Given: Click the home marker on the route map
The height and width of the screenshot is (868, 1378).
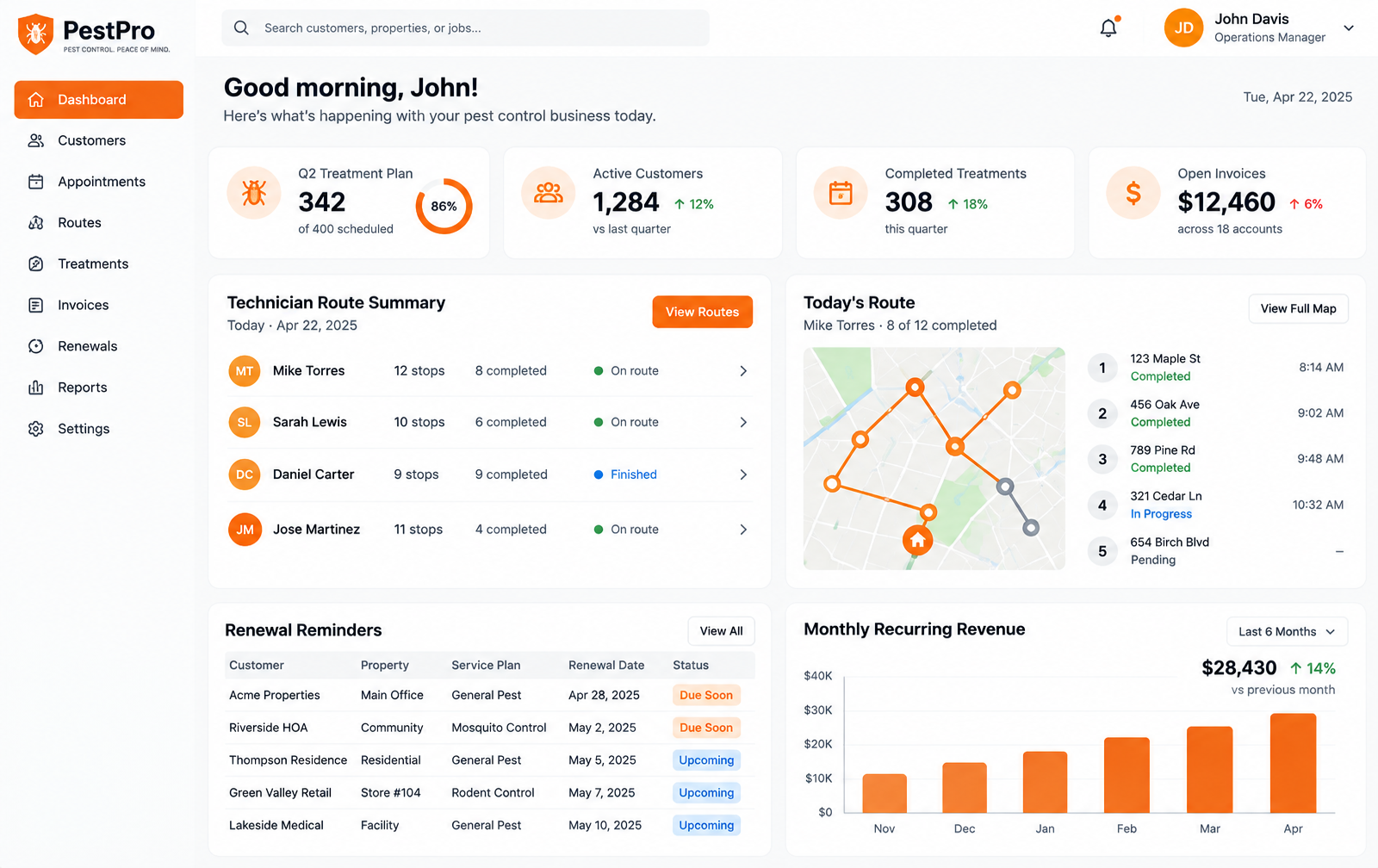Looking at the screenshot, I should [918, 541].
